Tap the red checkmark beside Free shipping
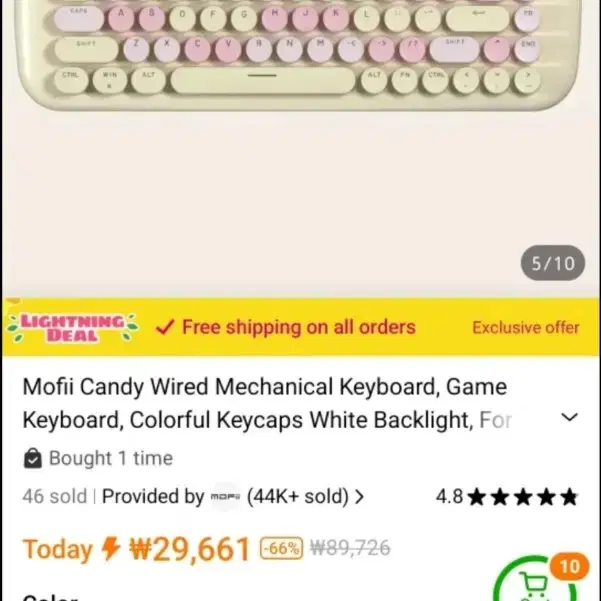The width and height of the screenshot is (601, 601). click(x=165, y=327)
